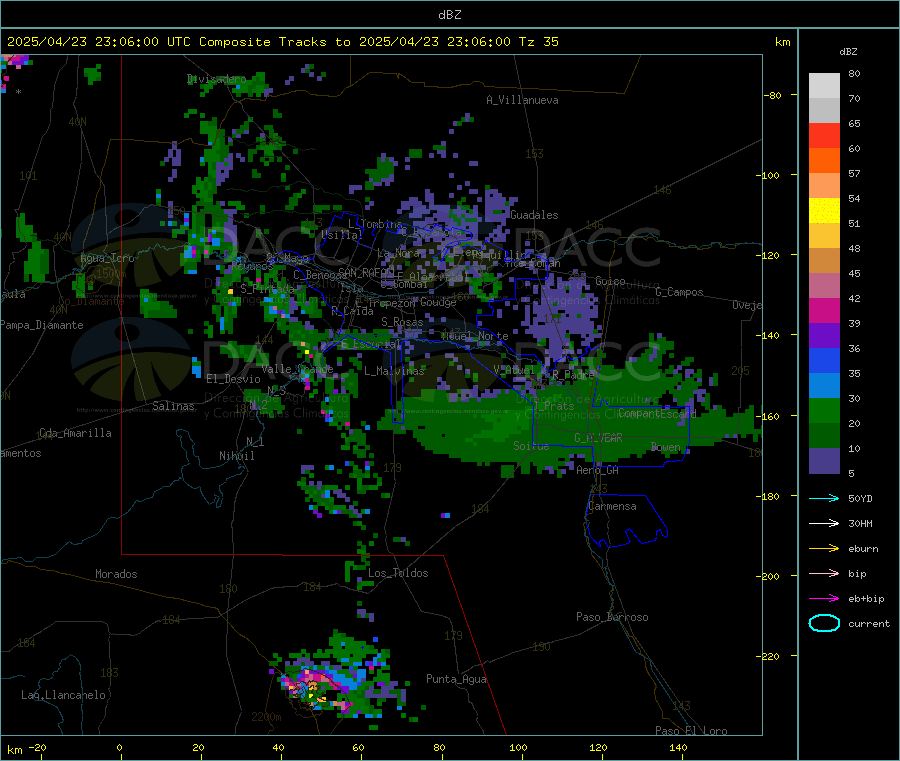Image resolution: width=900 pixels, height=761 pixels.
Task: Click the Nihuil map label
Action: coord(237,456)
